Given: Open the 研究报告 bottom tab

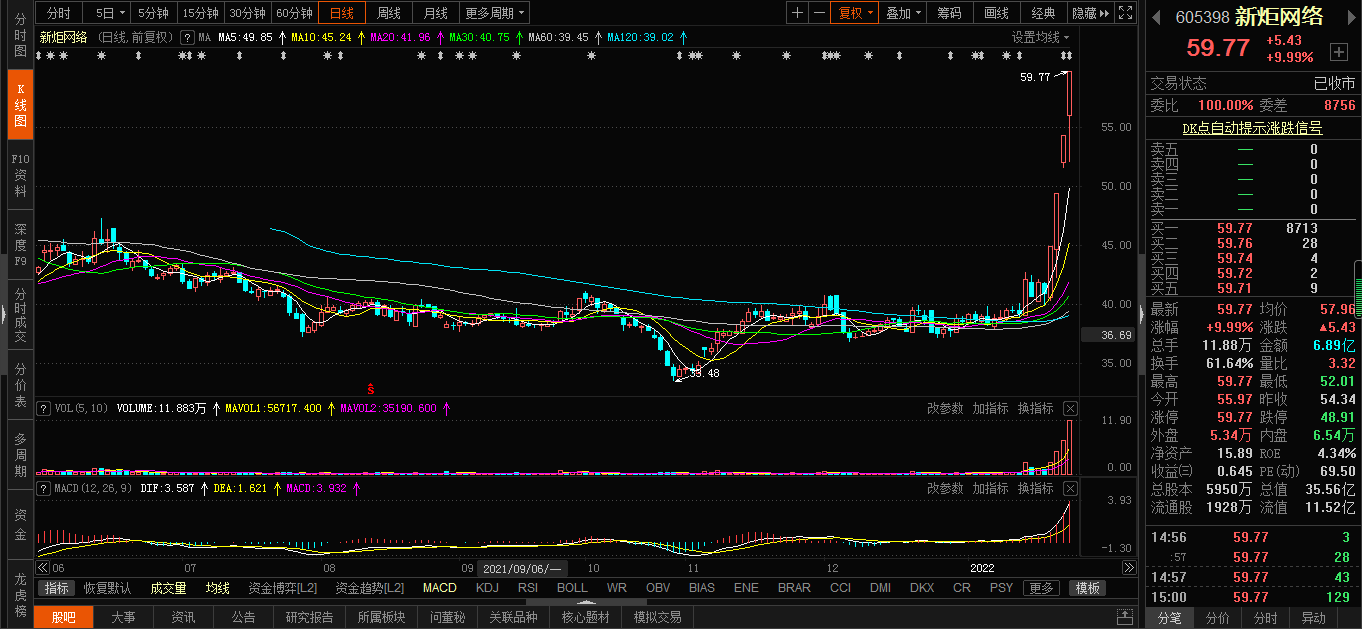Looking at the screenshot, I should pyautogui.click(x=310, y=617).
